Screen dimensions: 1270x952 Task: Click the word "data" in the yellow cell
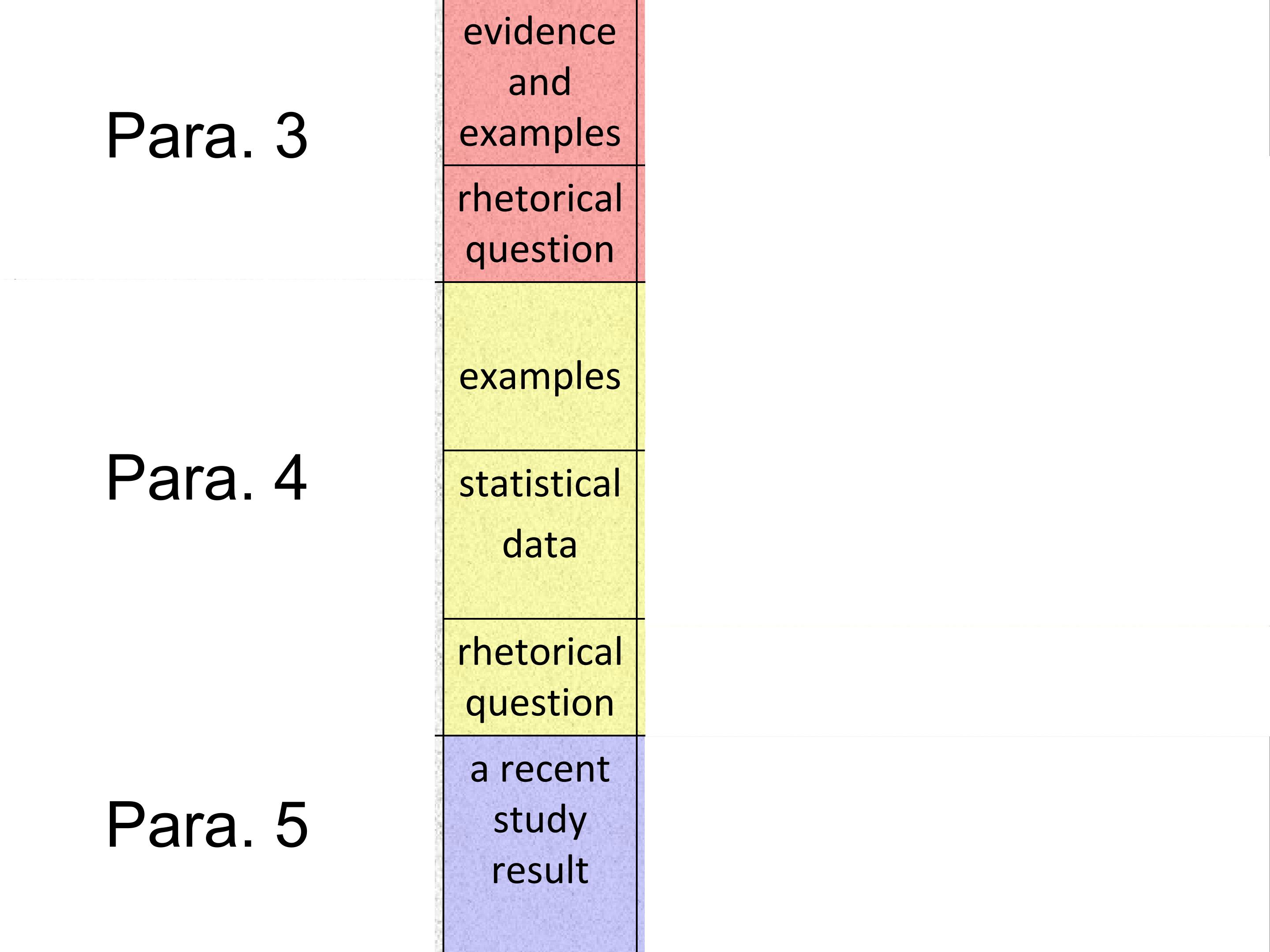click(x=540, y=545)
